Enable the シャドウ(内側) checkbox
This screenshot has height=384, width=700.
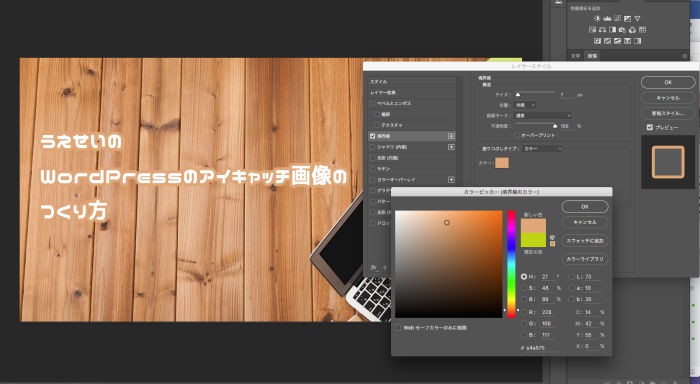pyautogui.click(x=372, y=147)
